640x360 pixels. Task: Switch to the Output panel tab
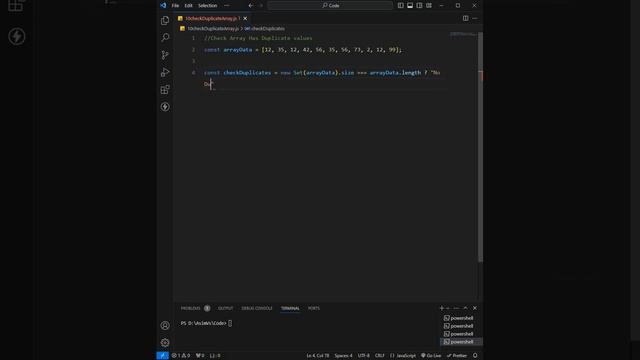[225, 308]
